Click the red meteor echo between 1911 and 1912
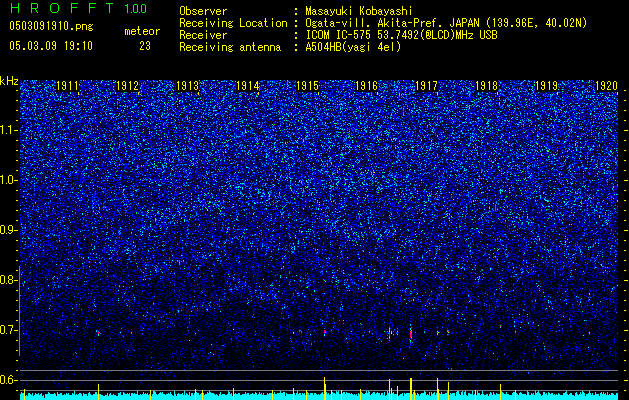 tap(98, 333)
